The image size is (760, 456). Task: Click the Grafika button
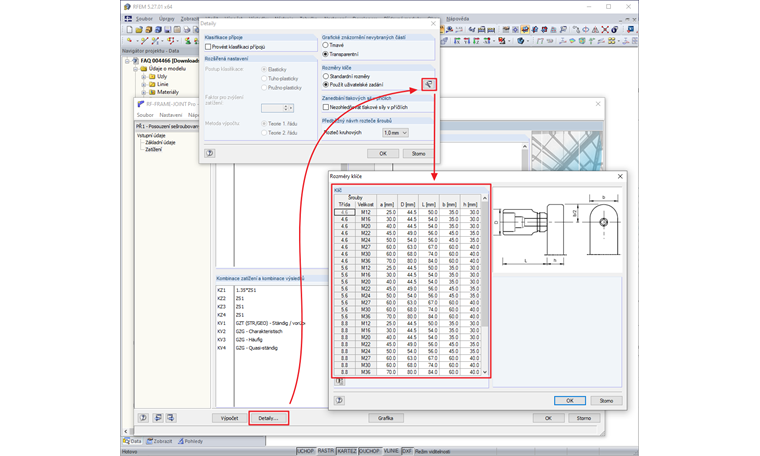pos(385,418)
